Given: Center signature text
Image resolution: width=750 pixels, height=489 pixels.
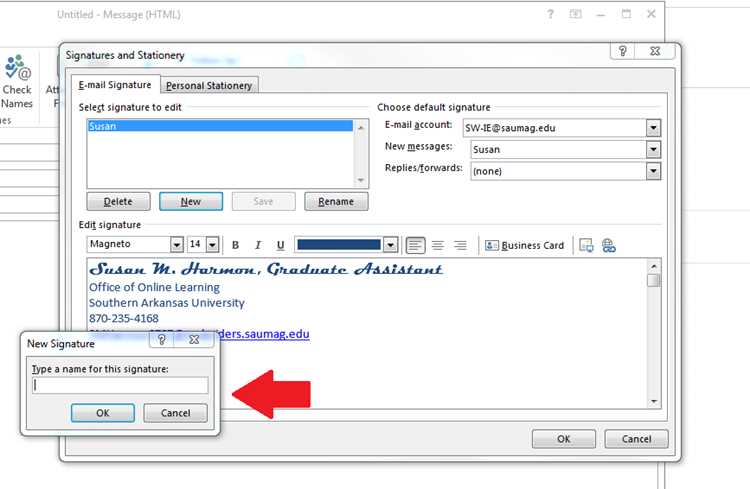Looking at the screenshot, I should [x=438, y=245].
